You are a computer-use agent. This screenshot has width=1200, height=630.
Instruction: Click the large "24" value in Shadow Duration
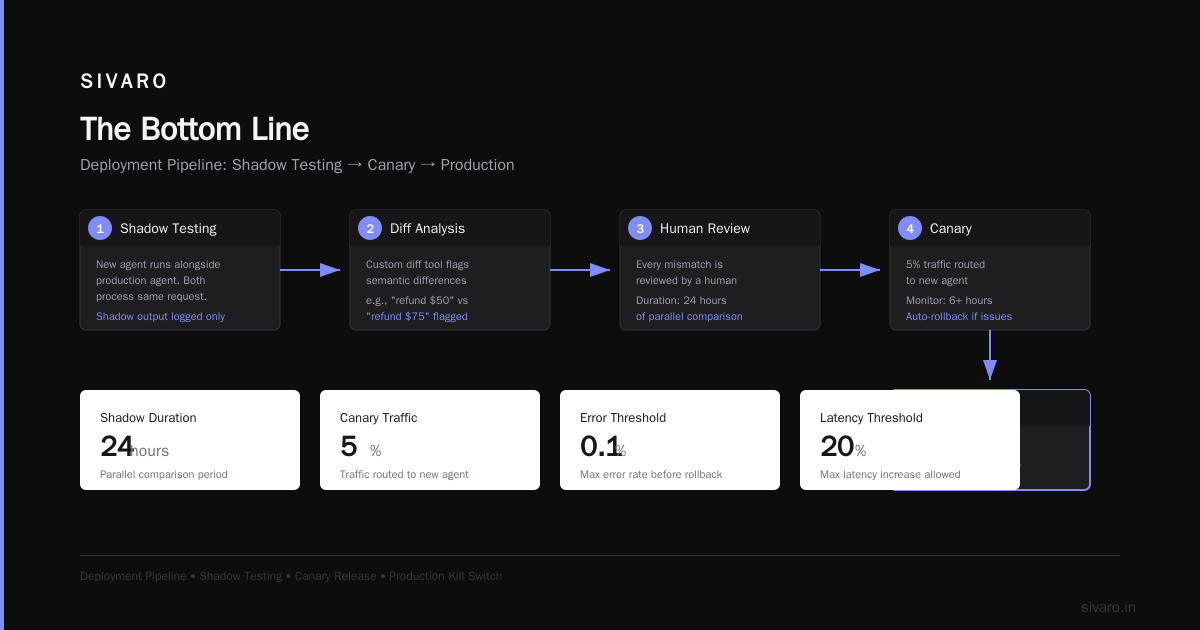pos(116,446)
